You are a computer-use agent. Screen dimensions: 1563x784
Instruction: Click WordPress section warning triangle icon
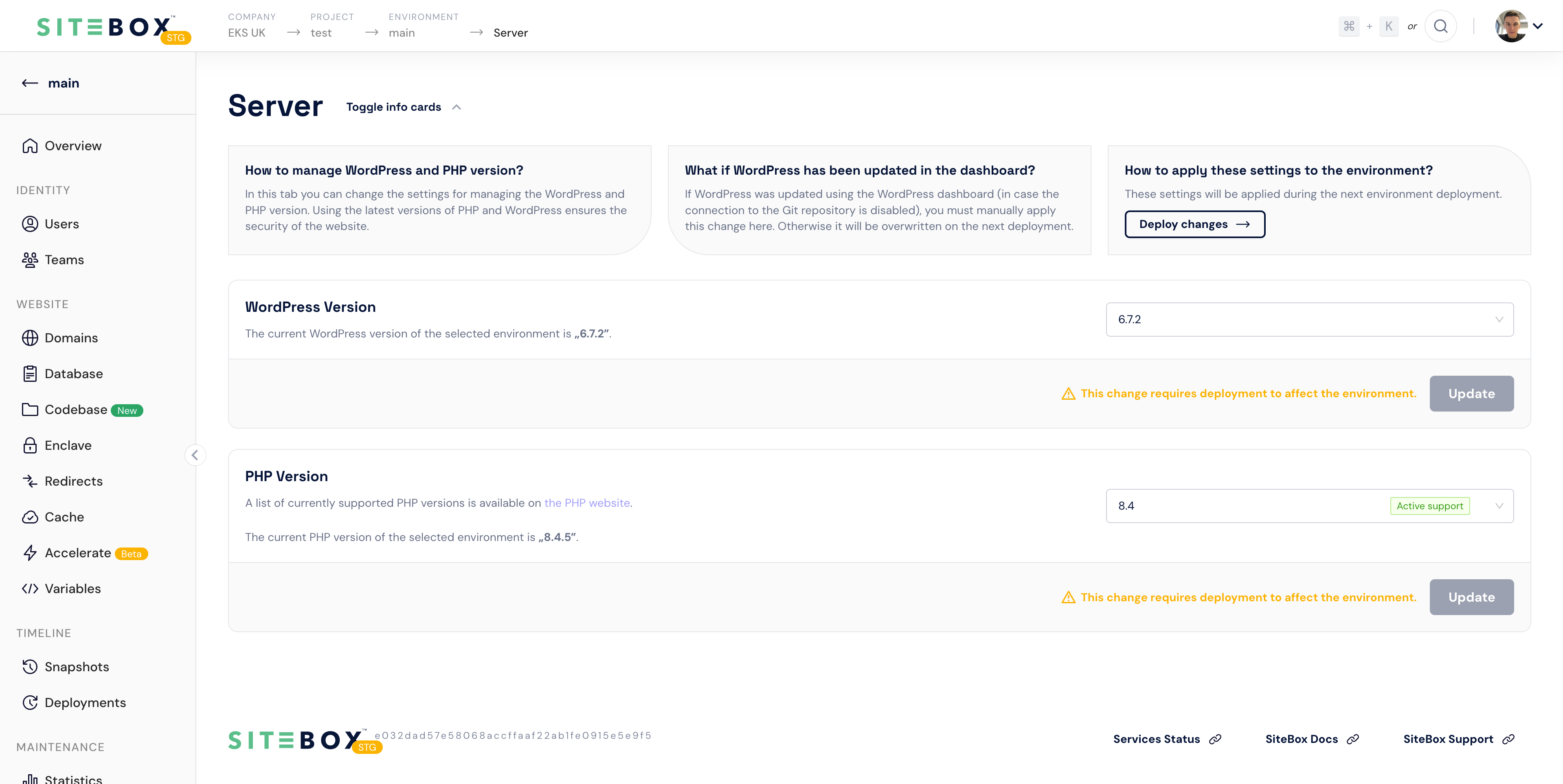click(1068, 394)
